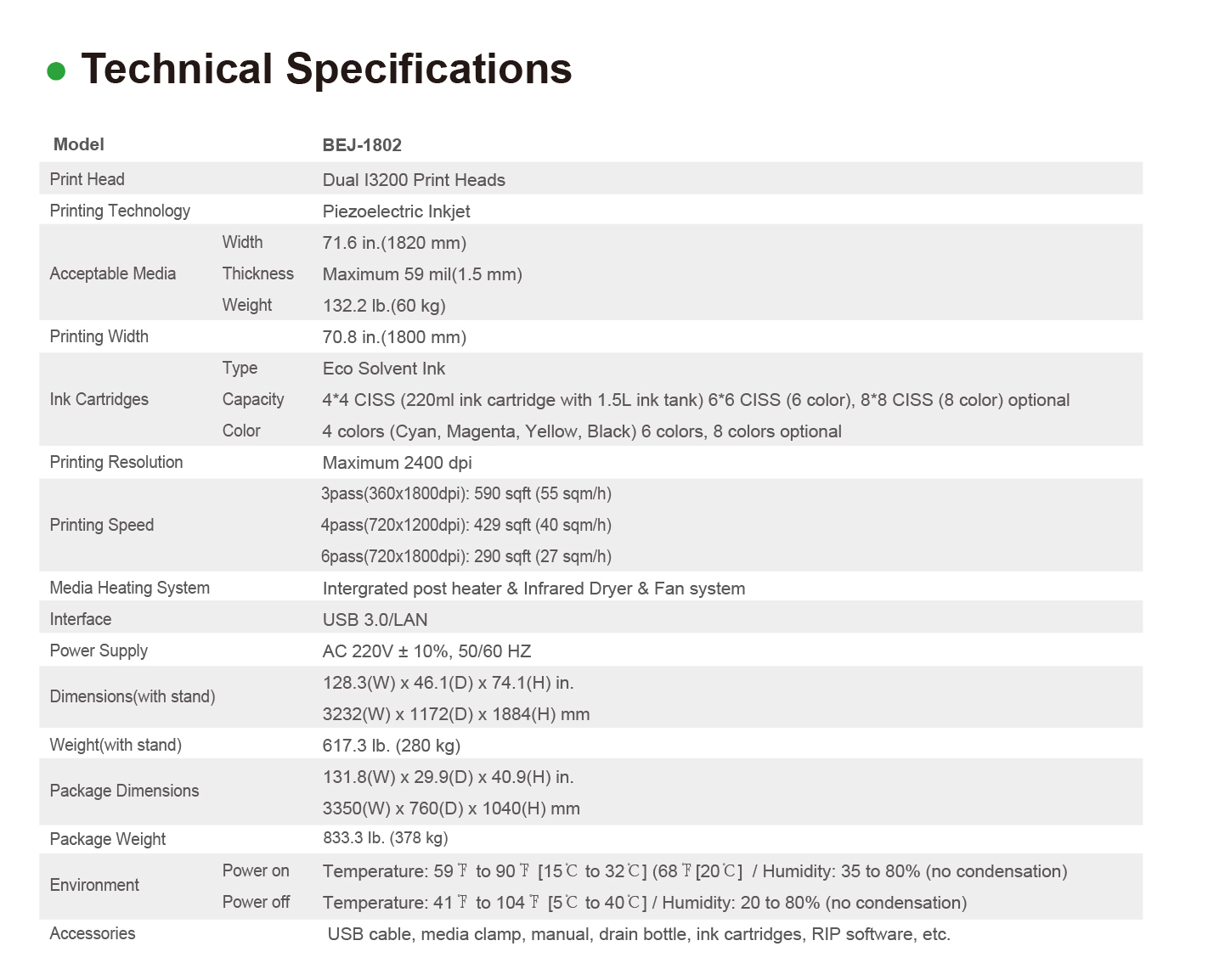
Task: Select the Maximum 2400 dpi resolution text
Action: [x=397, y=463]
